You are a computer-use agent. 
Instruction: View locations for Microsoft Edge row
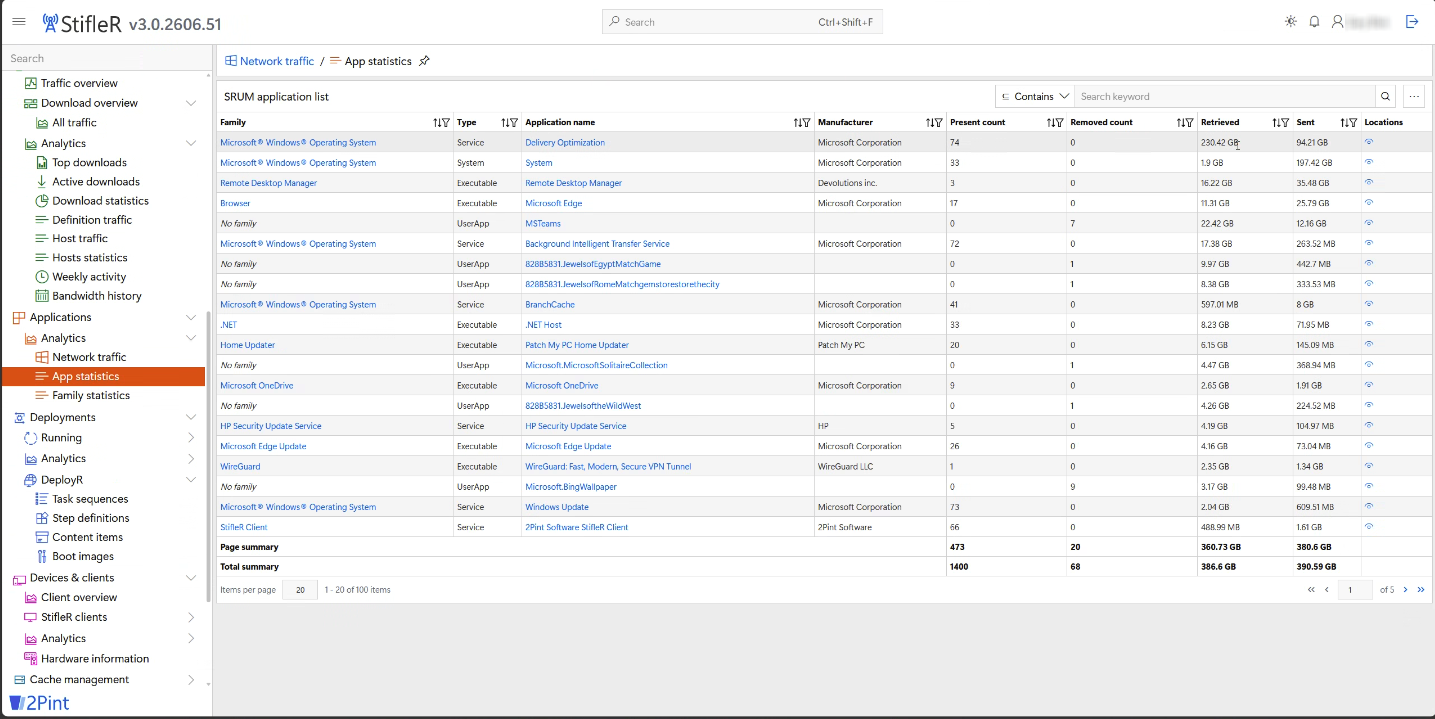tap(1369, 203)
